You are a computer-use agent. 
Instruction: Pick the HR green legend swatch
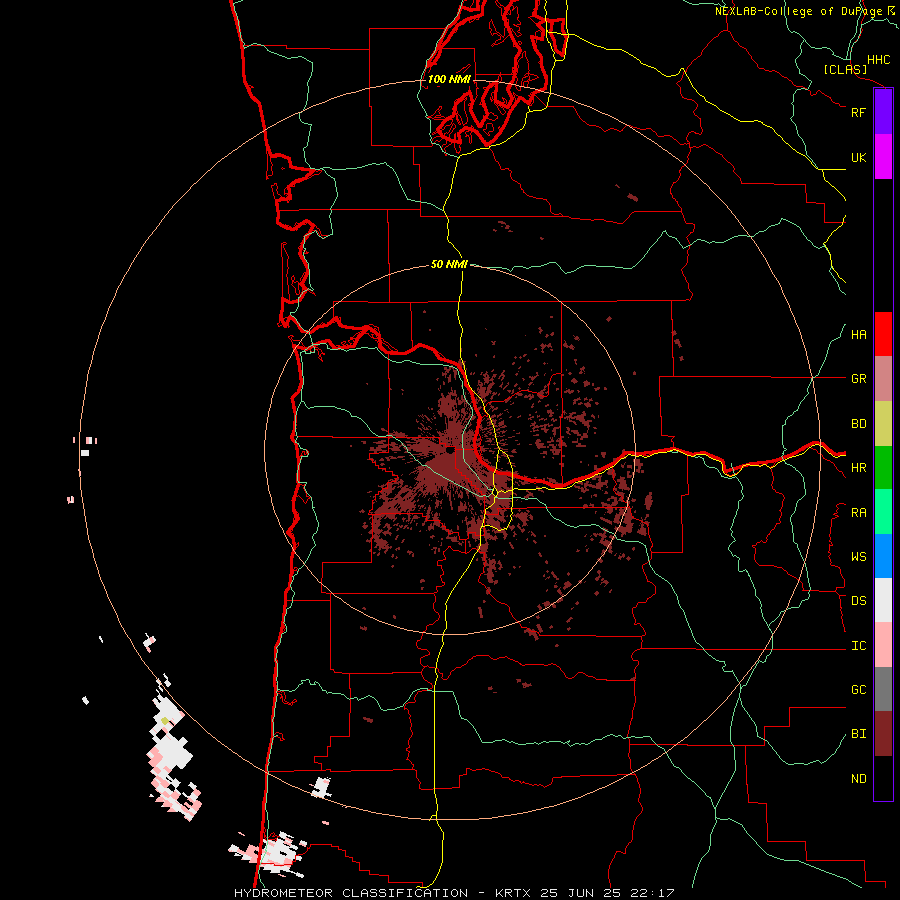click(x=883, y=468)
